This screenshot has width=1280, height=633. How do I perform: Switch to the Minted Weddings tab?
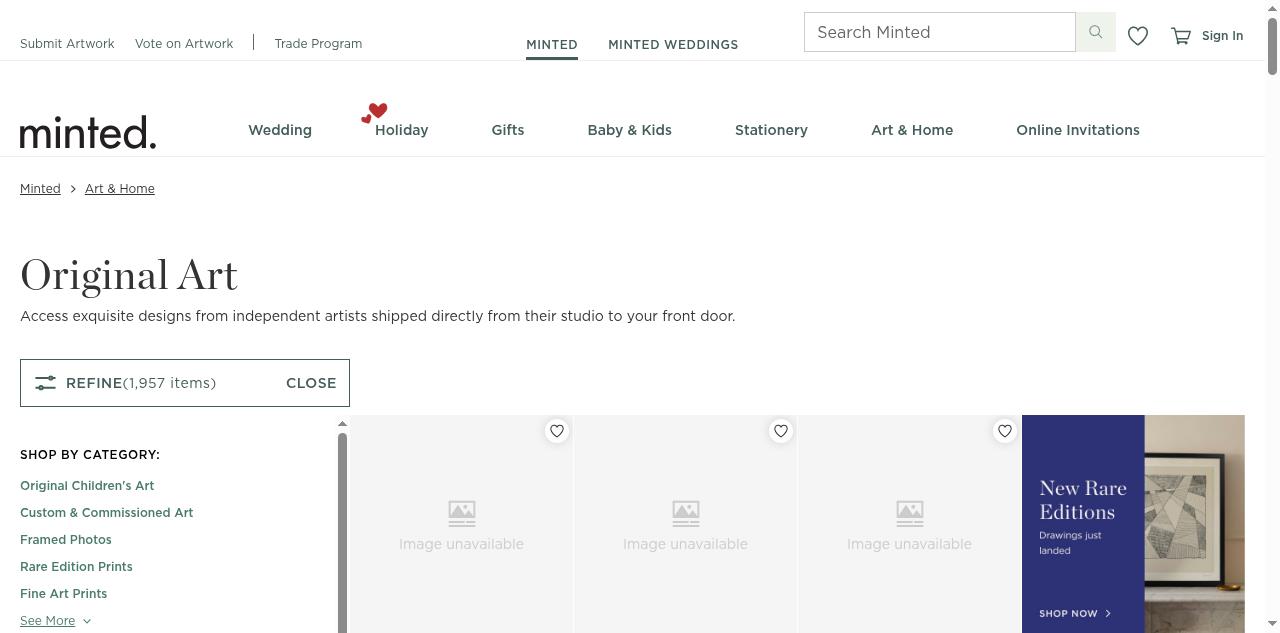tap(673, 45)
